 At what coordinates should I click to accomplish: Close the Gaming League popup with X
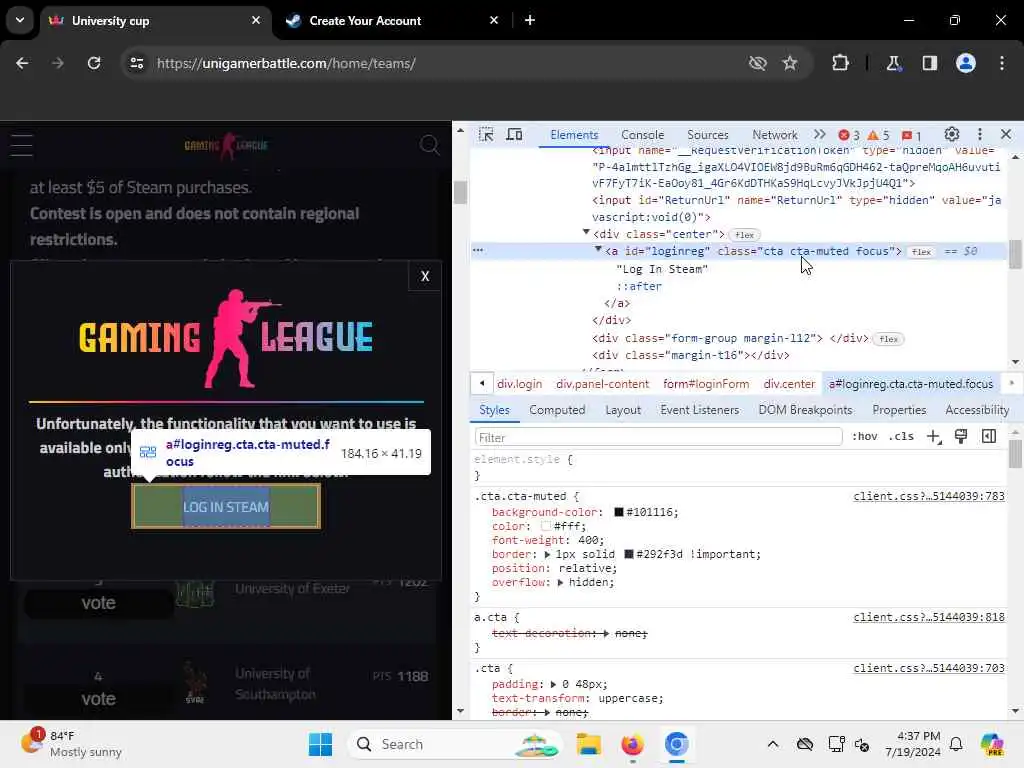[425, 276]
